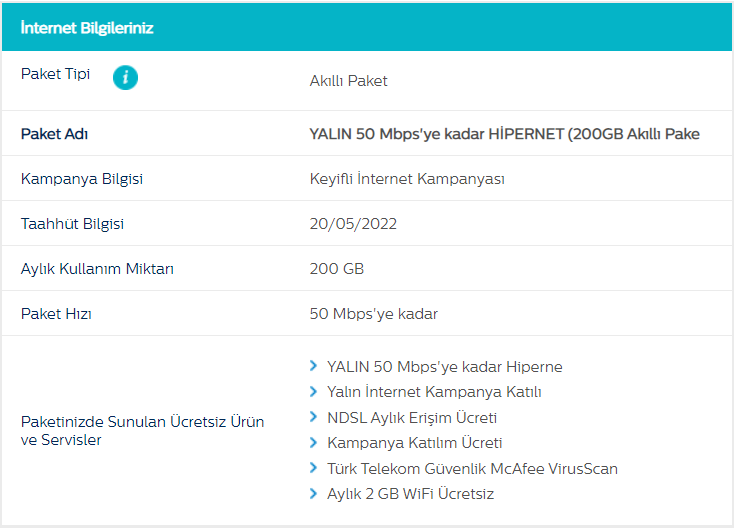Viewport: 735px width, 531px height.
Task: Click chevron beside NDSL Aylık Erişim Ücreti
Action: click(x=314, y=417)
